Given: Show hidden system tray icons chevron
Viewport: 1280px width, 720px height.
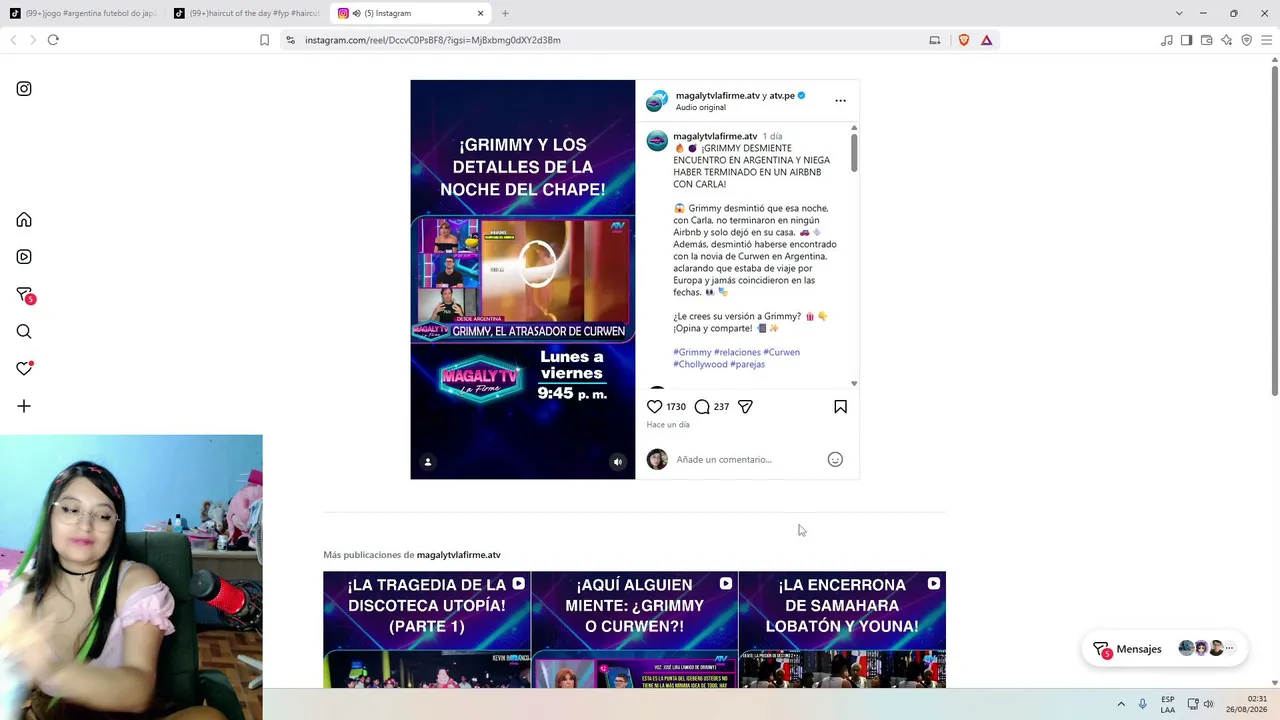Looking at the screenshot, I should (1121, 704).
